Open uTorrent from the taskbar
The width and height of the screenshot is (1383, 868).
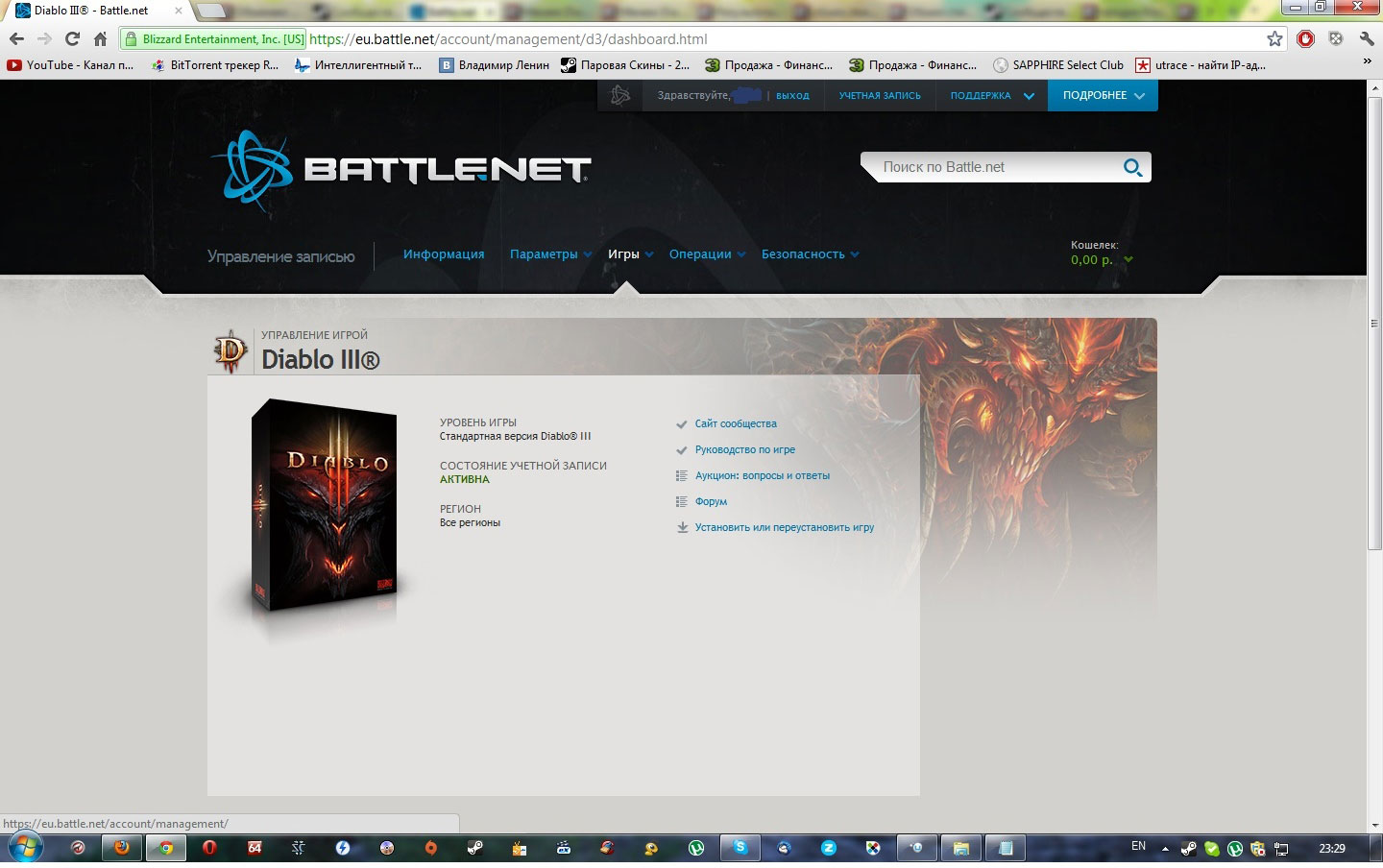[x=695, y=848]
